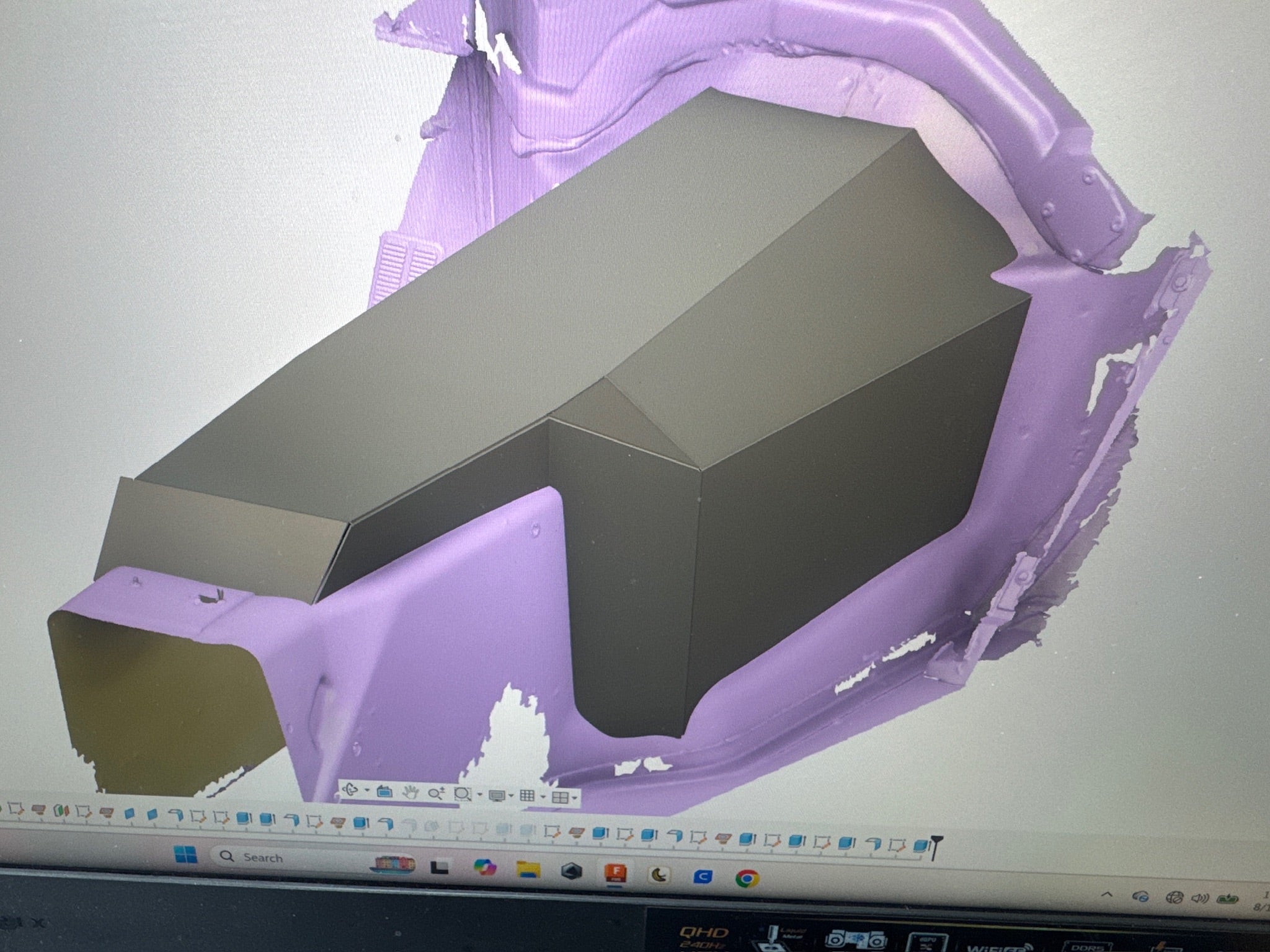This screenshot has height=952, width=1270.
Task: Open File Explorer from taskbar
Action: pyautogui.click(x=528, y=870)
